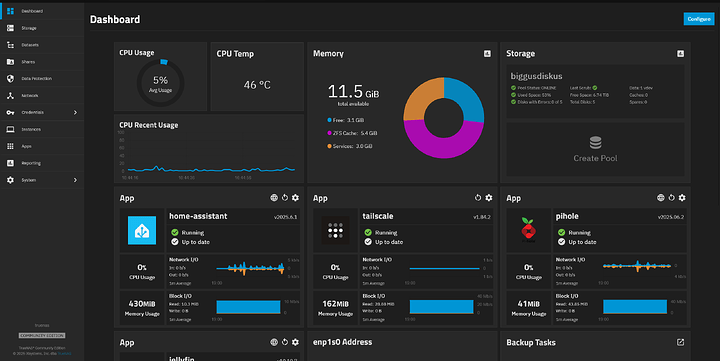
Task: Click the home-assistant app logo thumbnail
Action: 142,231
